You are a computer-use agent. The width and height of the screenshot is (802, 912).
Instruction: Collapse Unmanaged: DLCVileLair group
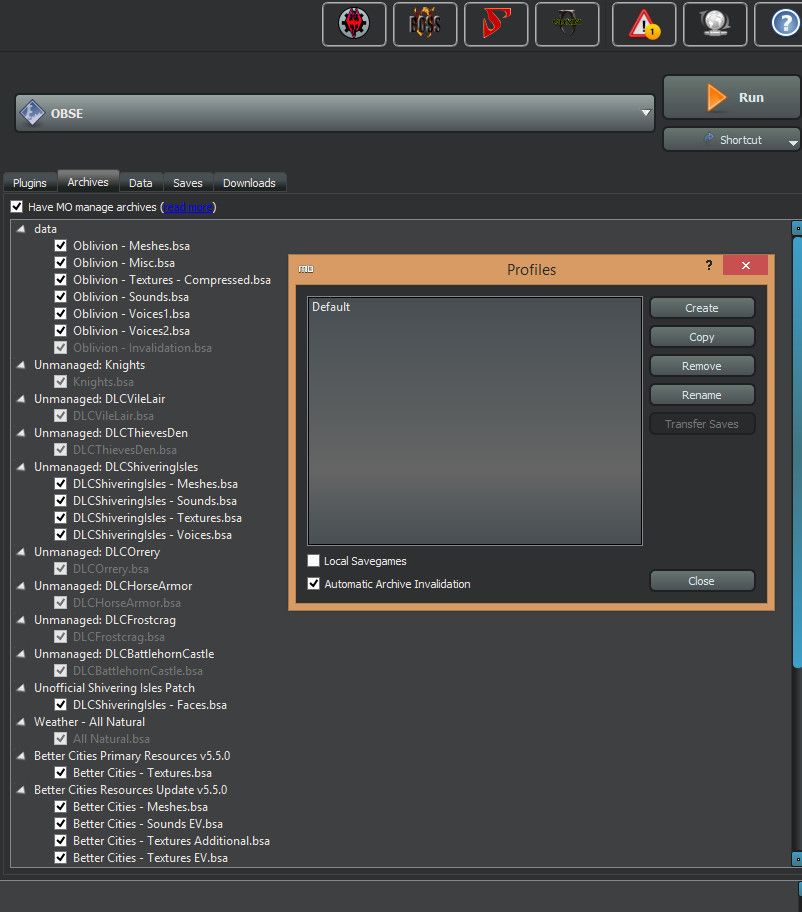coord(21,398)
